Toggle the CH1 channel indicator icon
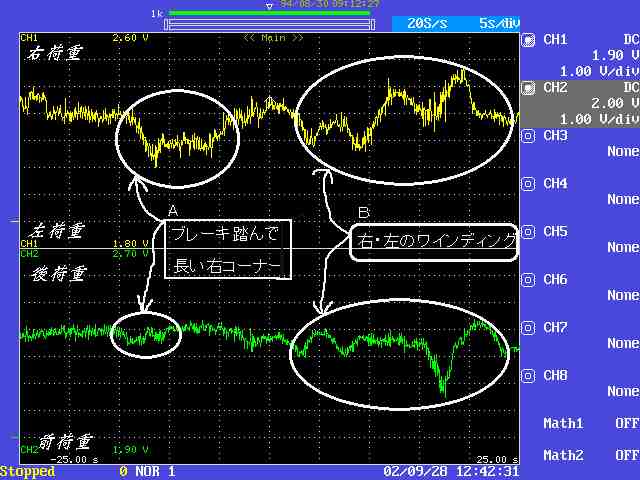640x480 pixels. (528, 40)
